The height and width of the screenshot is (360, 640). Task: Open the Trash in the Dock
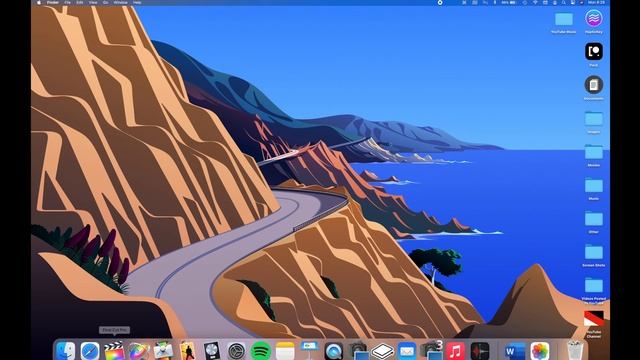point(576,351)
